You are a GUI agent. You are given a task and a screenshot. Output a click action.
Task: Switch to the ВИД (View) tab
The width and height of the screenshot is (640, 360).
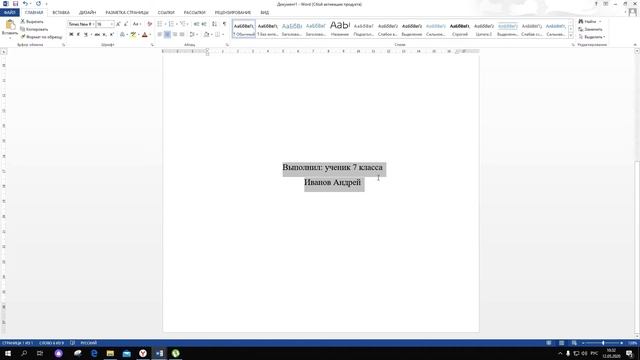pos(264,12)
